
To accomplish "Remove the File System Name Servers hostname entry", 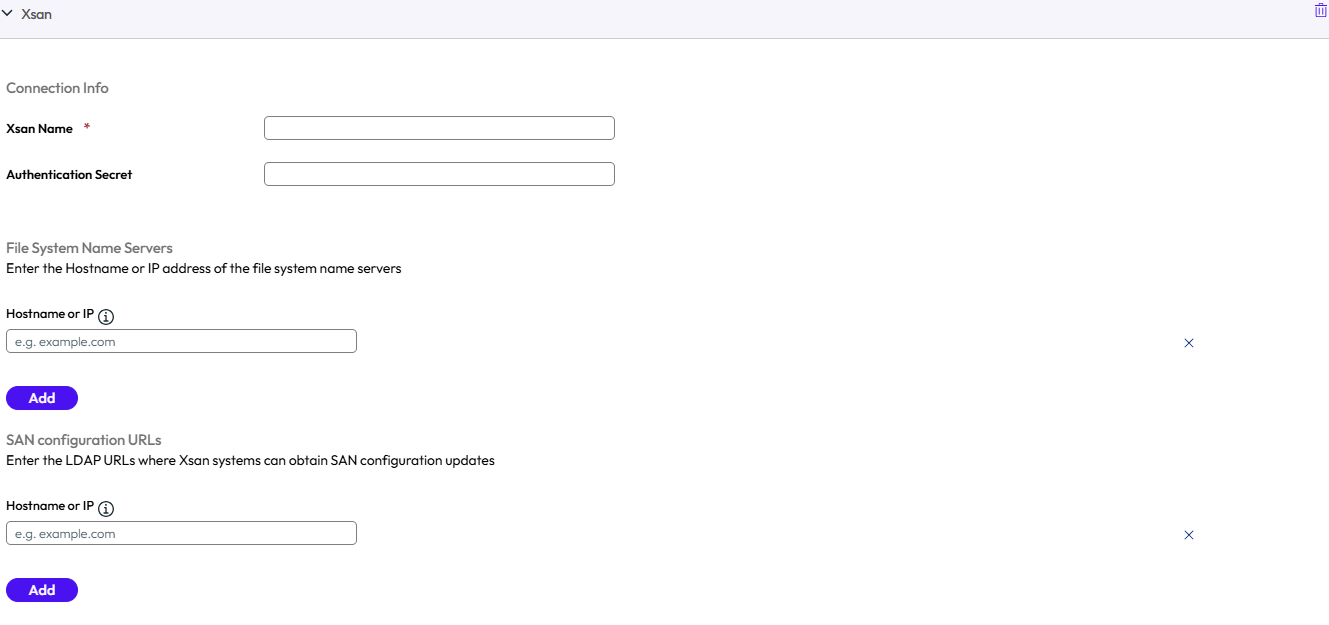I will coord(1189,343).
